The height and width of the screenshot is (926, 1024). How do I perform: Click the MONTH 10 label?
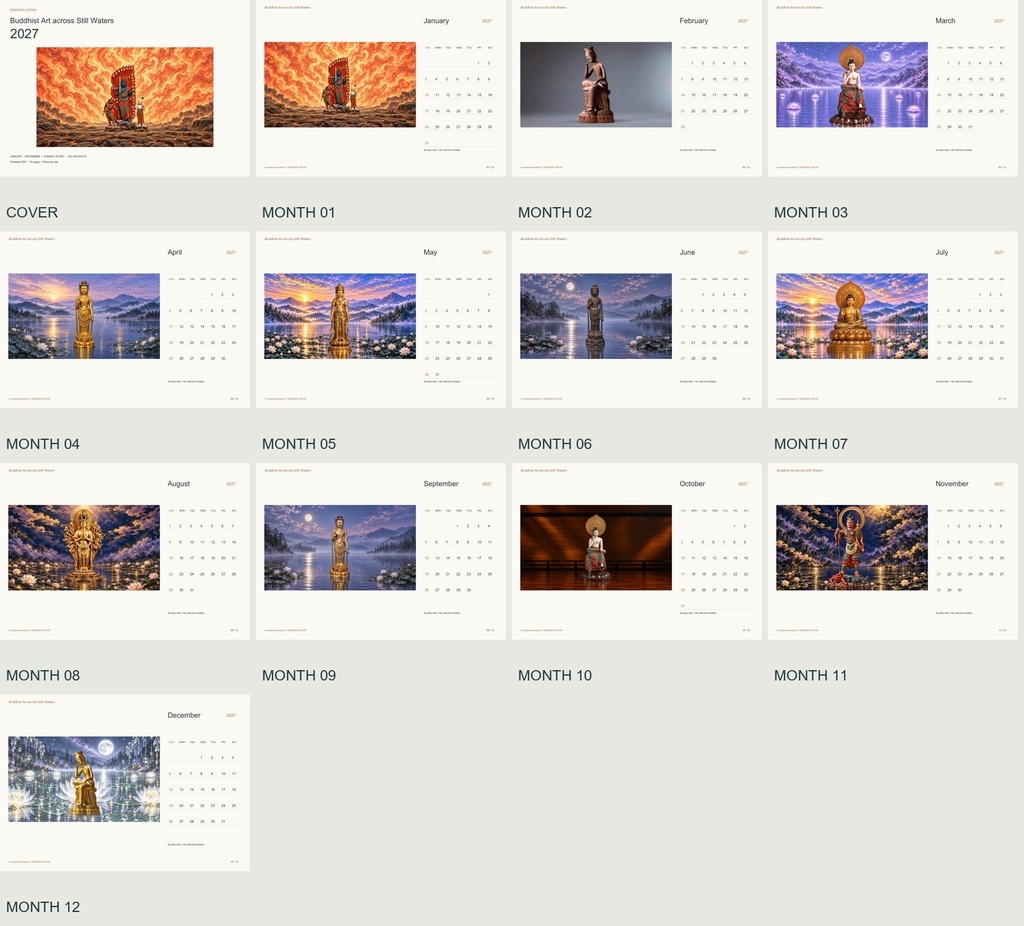(x=554, y=675)
